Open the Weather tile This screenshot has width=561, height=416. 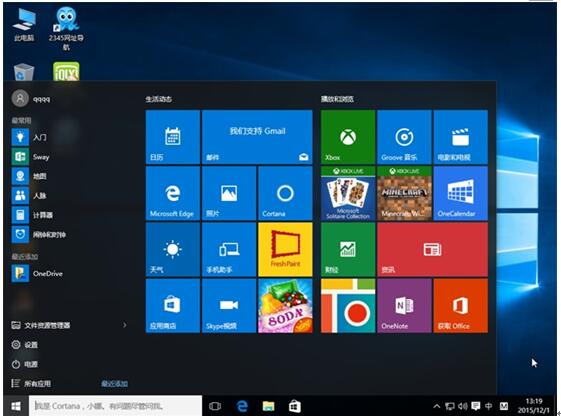[x=173, y=249]
